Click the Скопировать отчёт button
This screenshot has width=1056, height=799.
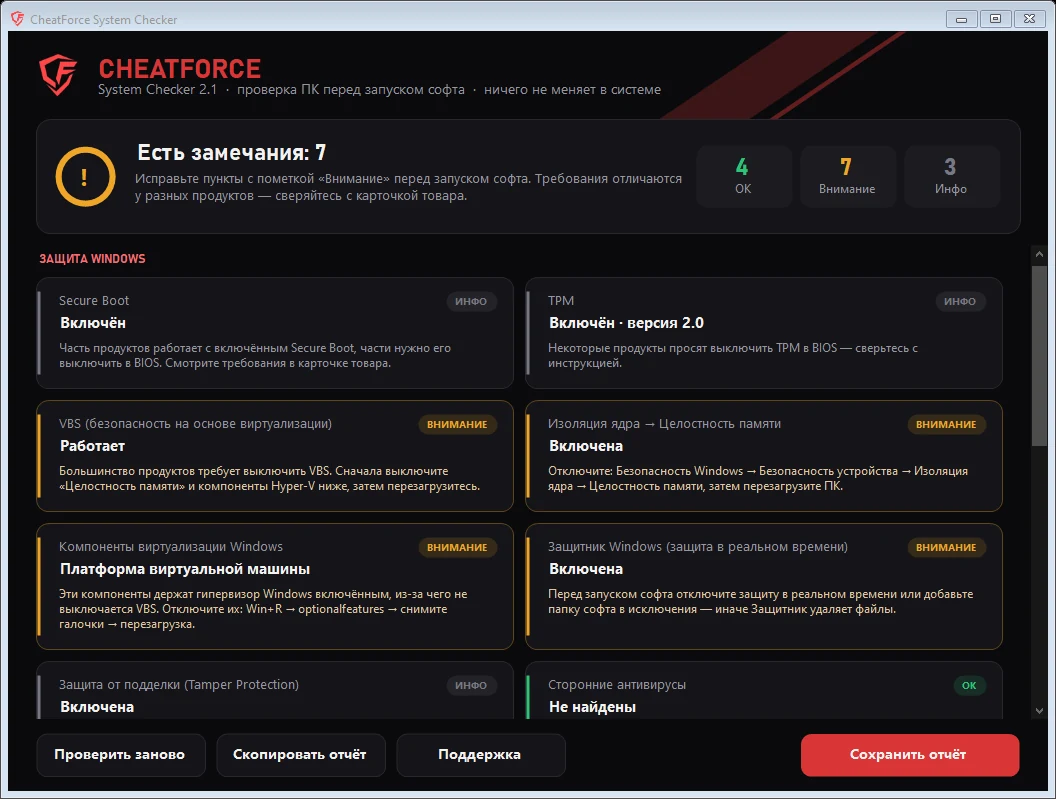coord(300,755)
